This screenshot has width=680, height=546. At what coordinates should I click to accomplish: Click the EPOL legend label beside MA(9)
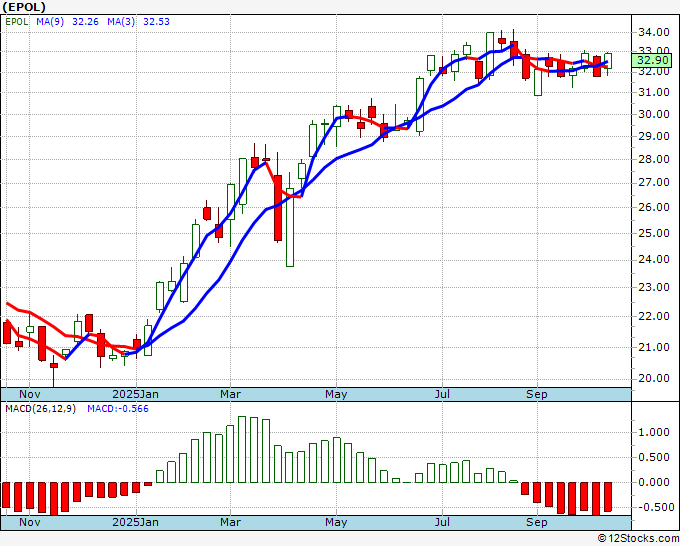point(18,21)
